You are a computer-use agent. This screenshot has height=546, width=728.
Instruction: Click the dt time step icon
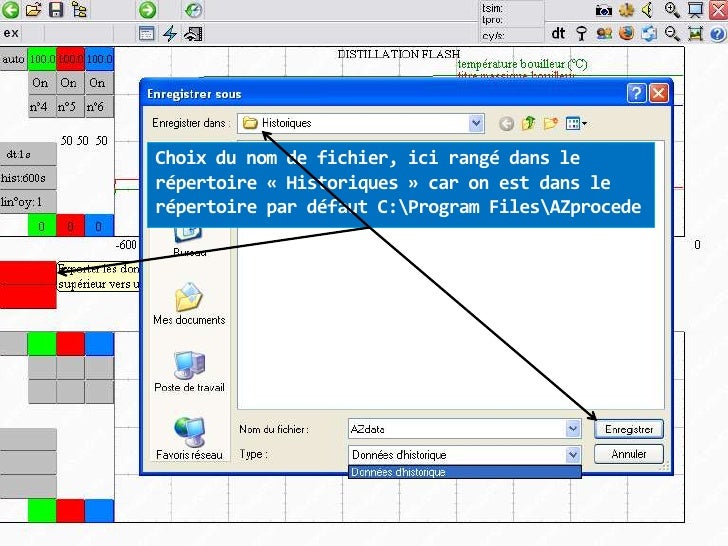coord(558,33)
